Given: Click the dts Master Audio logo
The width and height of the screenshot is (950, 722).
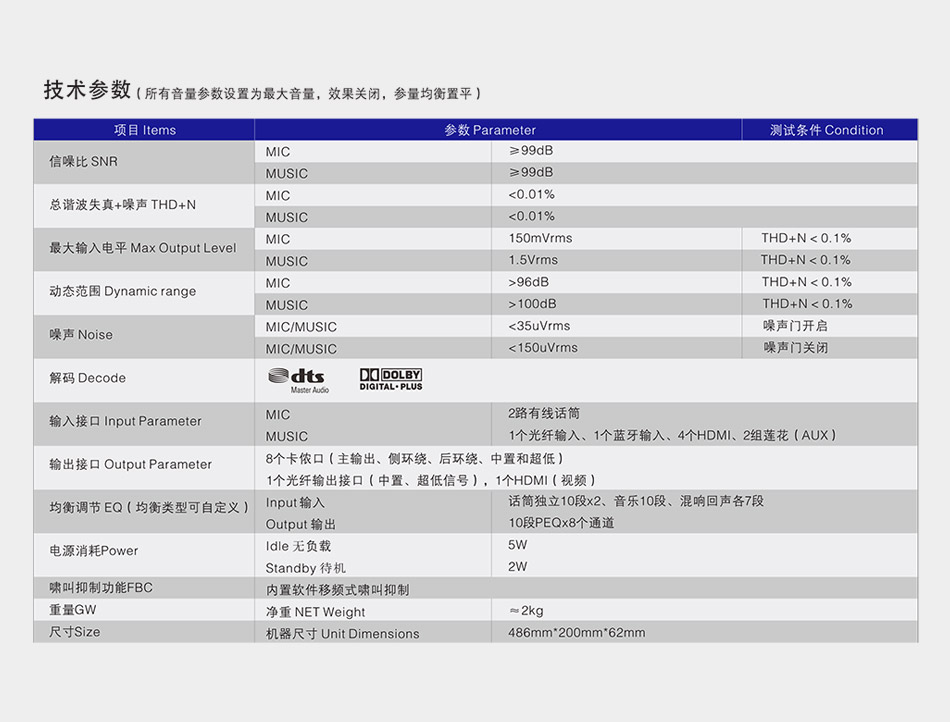Looking at the screenshot, I should point(293,378).
